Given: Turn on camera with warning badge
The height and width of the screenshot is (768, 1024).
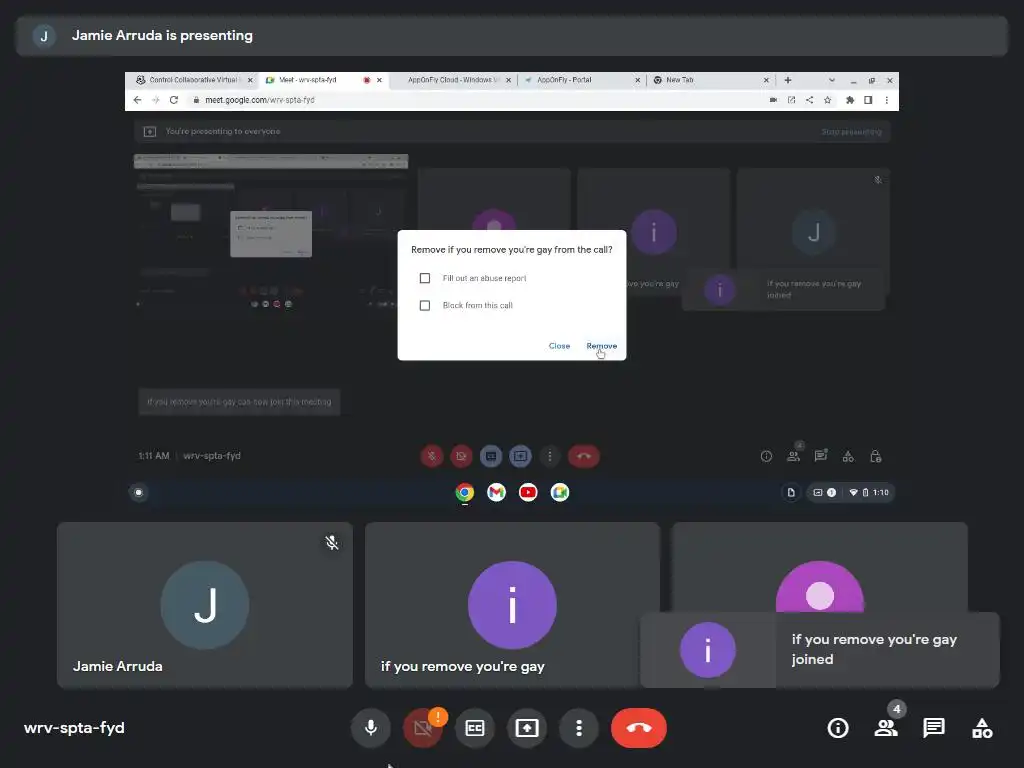Looking at the screenshot, I should tap(423, 728).
